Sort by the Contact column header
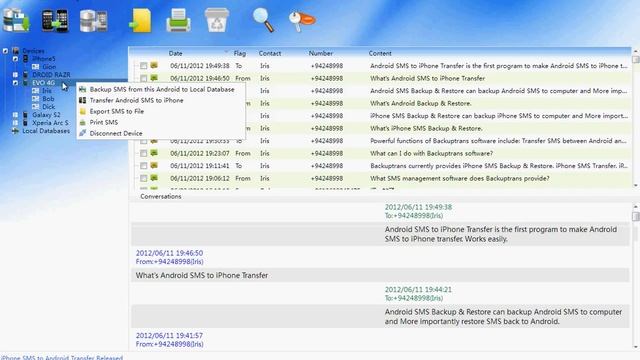 (269, 53)
